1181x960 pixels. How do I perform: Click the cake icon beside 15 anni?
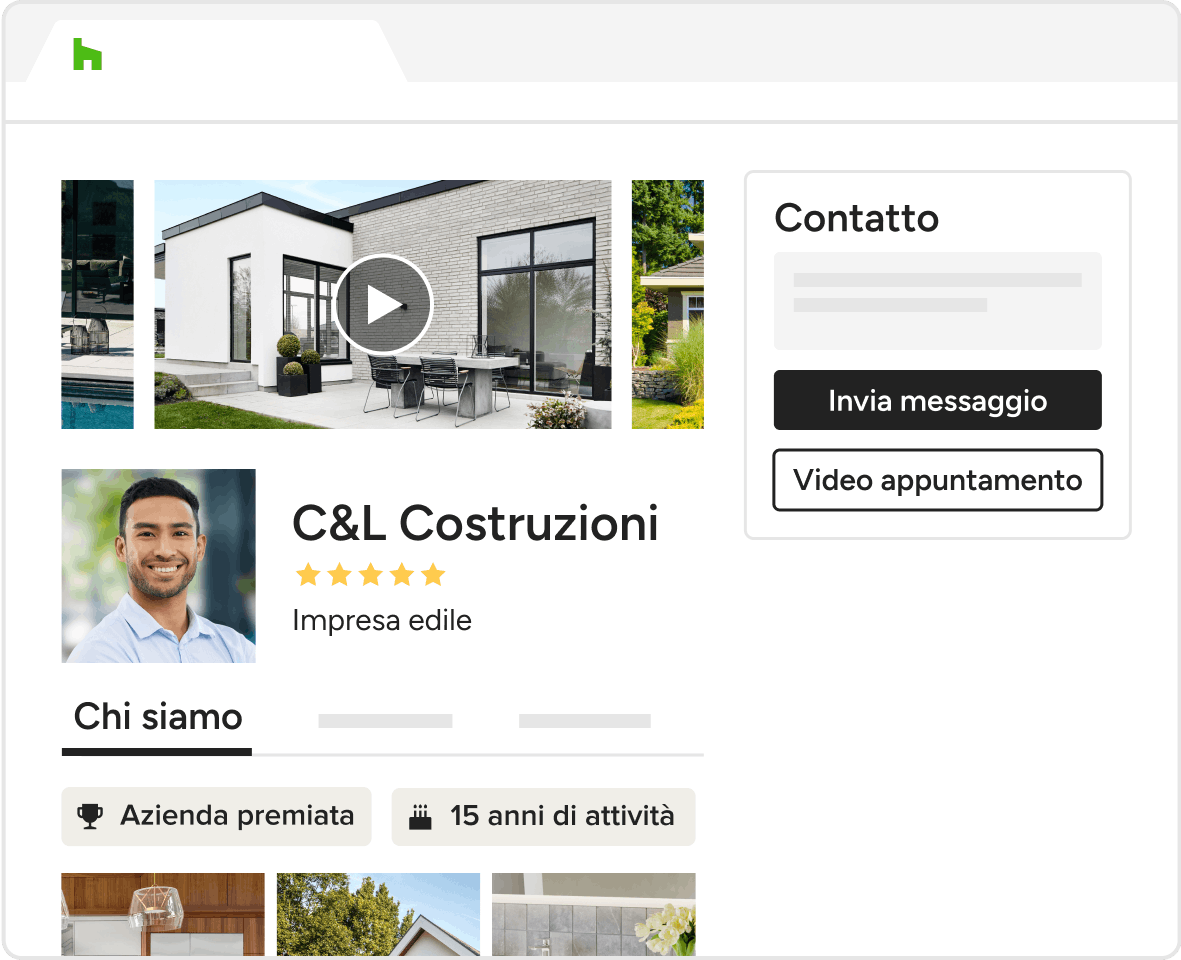pyautogui.click(x=420, y=817)
